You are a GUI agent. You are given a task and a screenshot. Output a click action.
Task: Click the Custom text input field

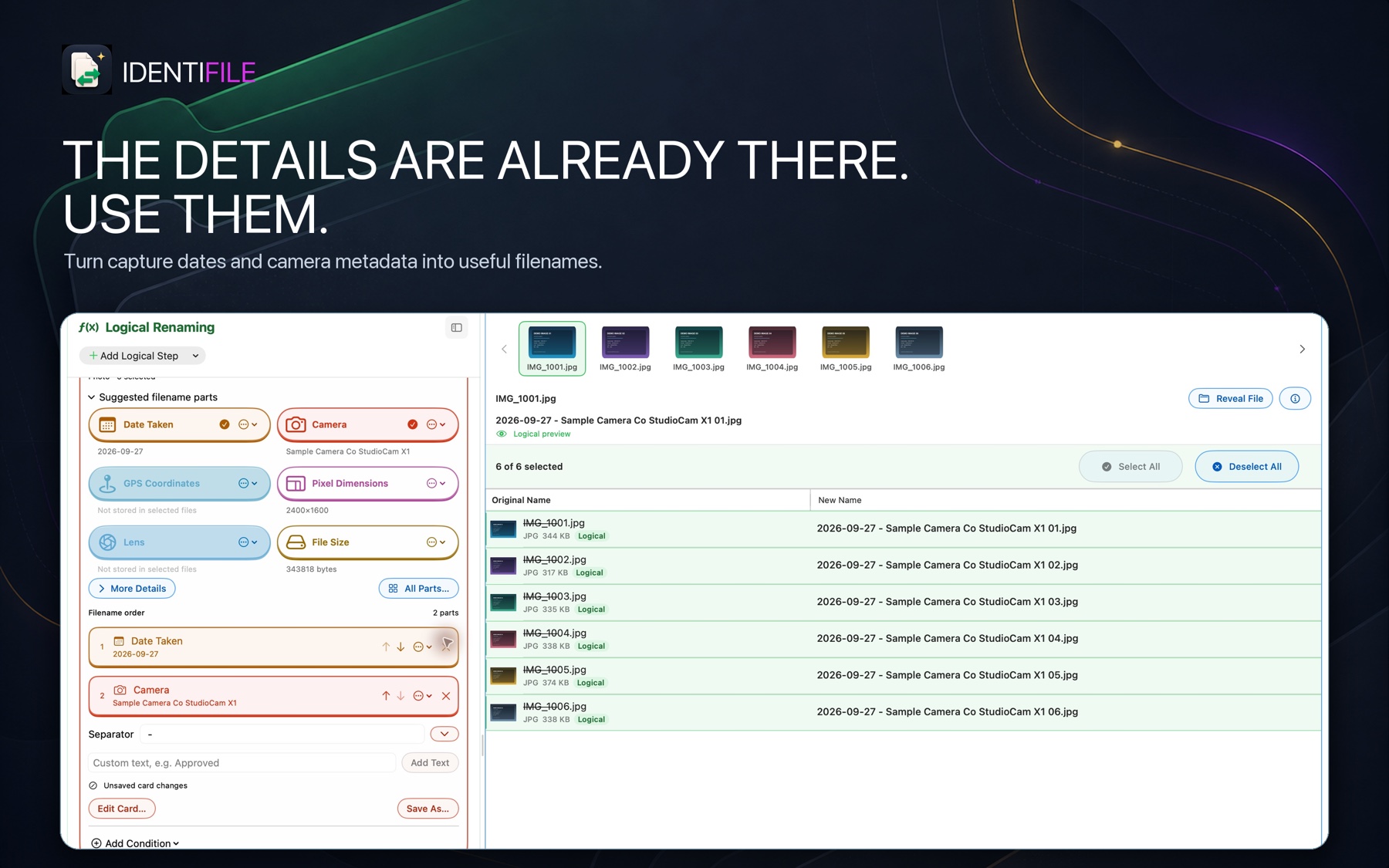pos(242,763)
